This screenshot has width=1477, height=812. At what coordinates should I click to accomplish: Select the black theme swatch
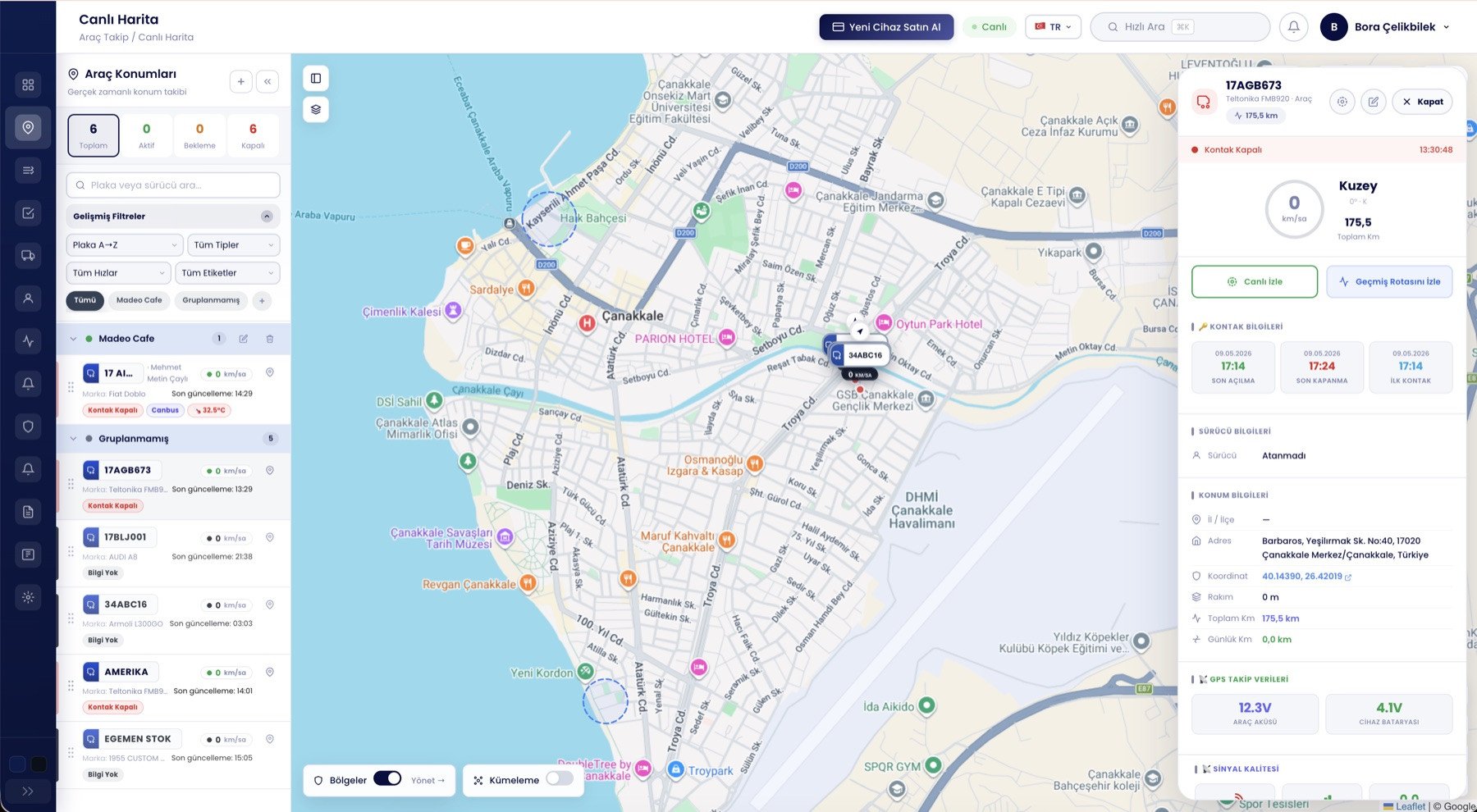click(x=39, y=764)
